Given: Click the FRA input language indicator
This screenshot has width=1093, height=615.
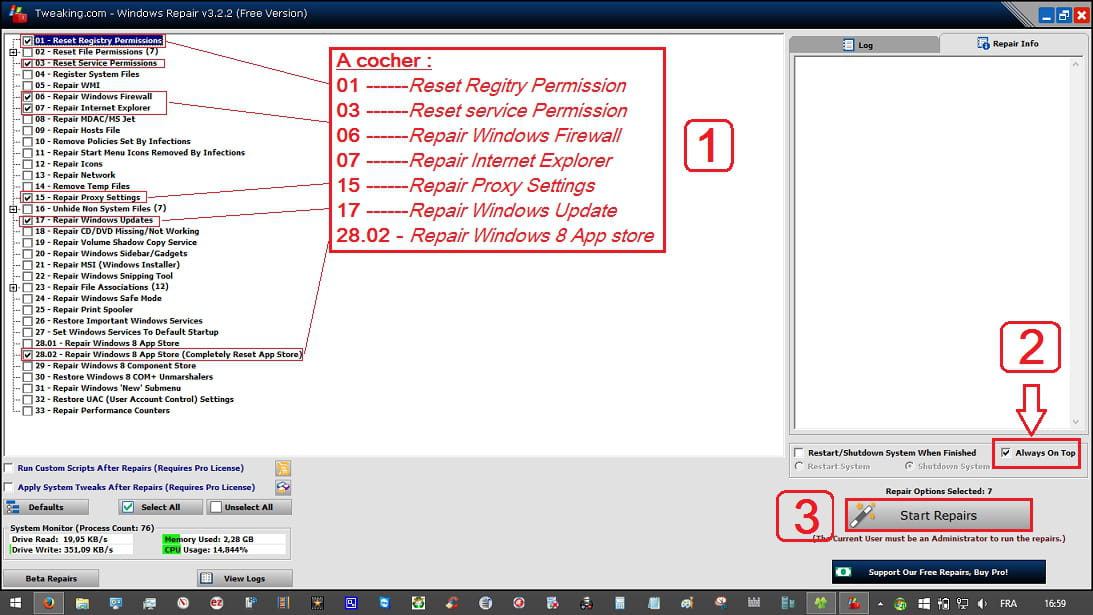Looking at the screenshot, I should pos(1008,604).
